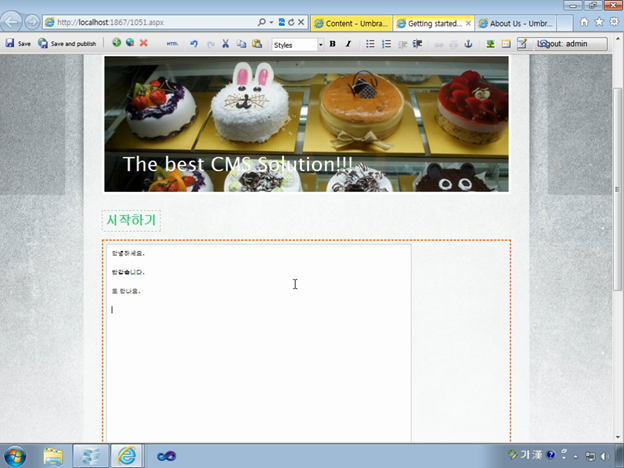Insert a numbered list
624x468 pixels.
[x=386, y=44]
